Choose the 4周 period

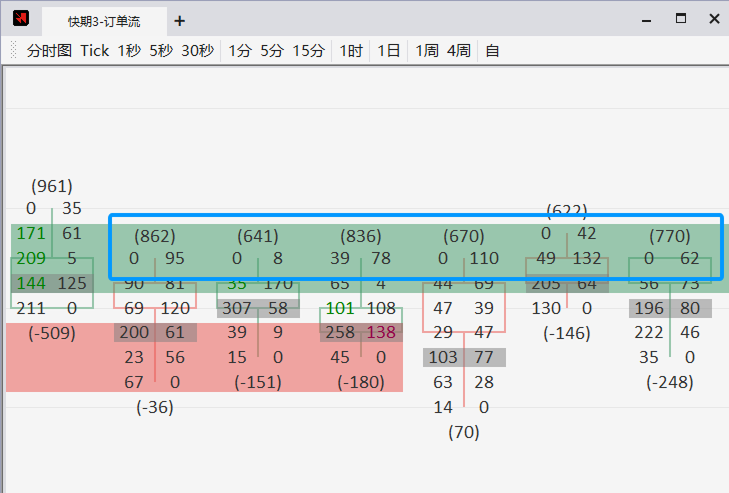pos(459,51)
